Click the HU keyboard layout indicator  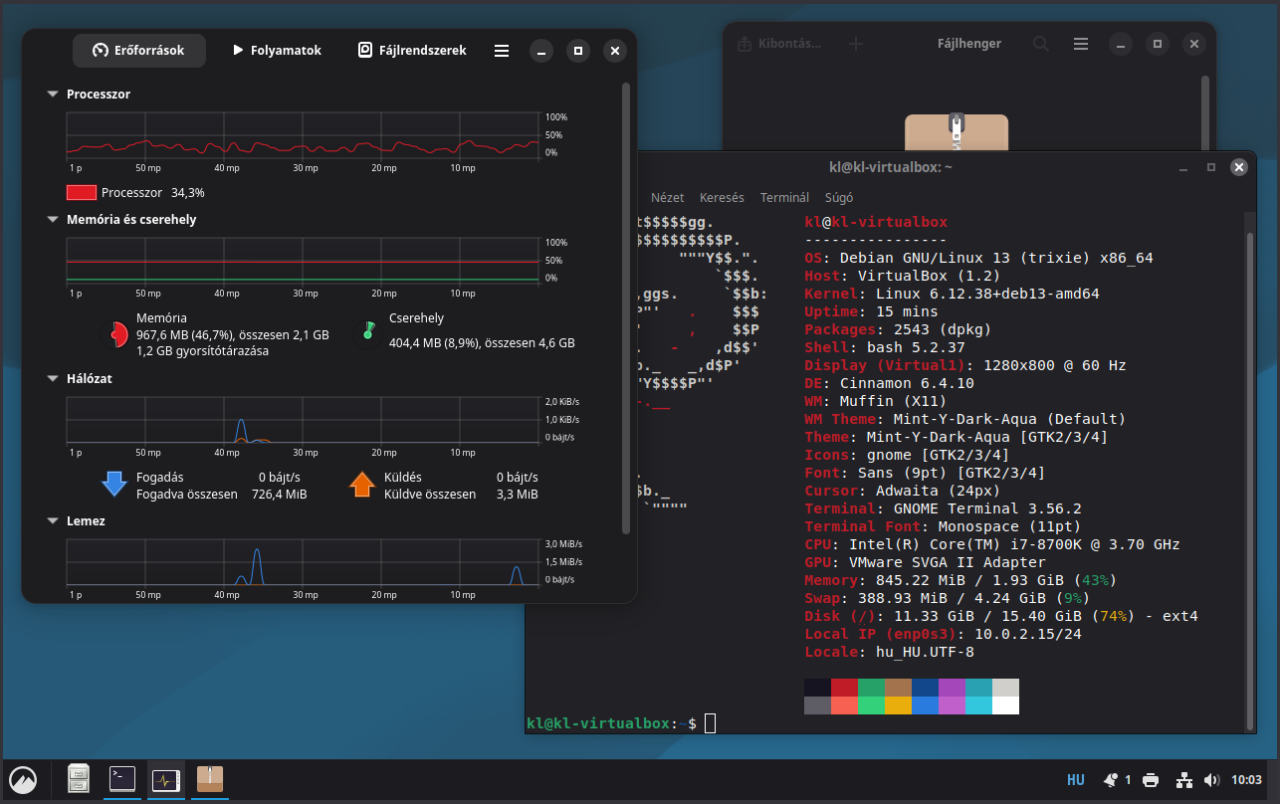pyautogui.click(x=1076, y=780)
